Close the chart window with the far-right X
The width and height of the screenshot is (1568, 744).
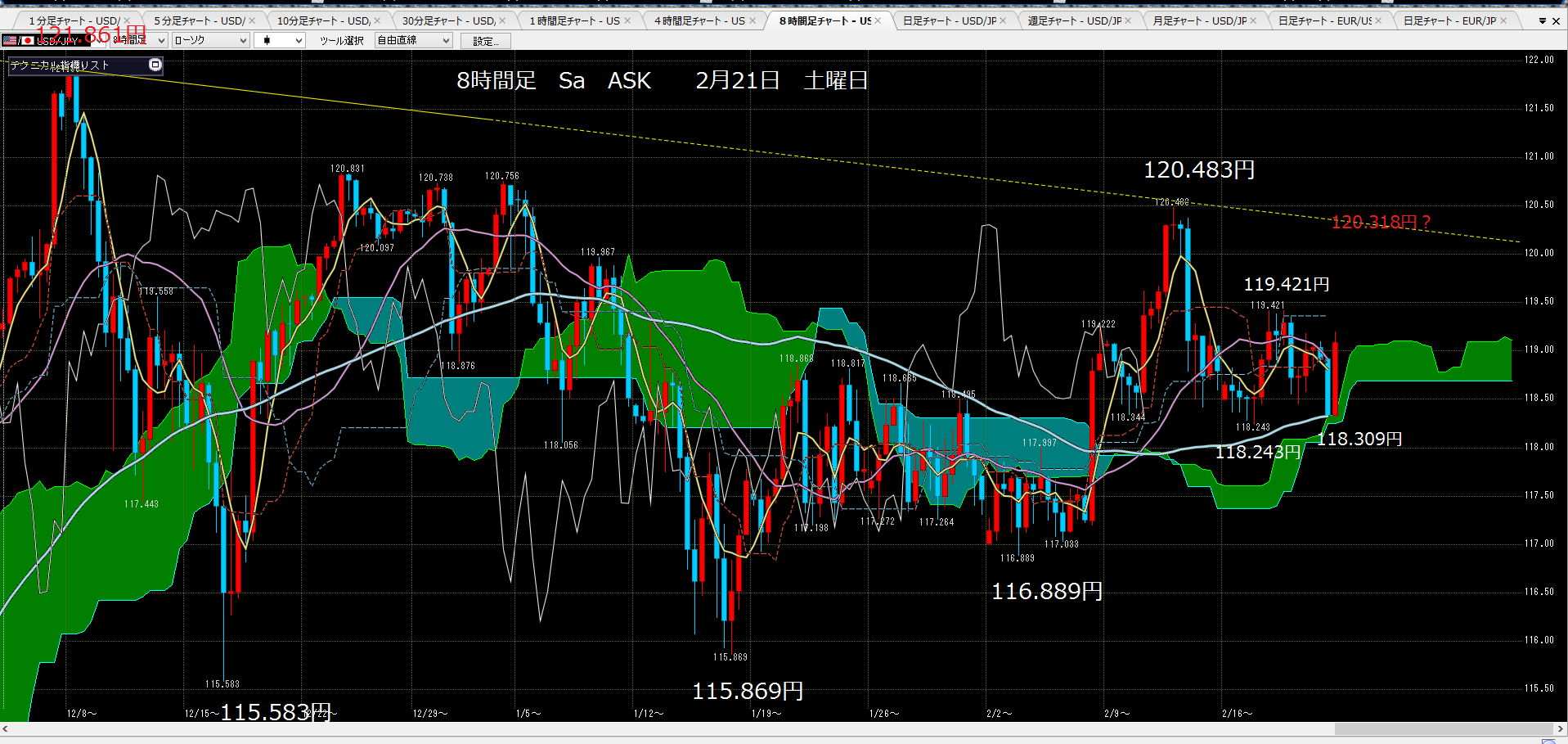pyautogui.click(x=1556, y=21)
